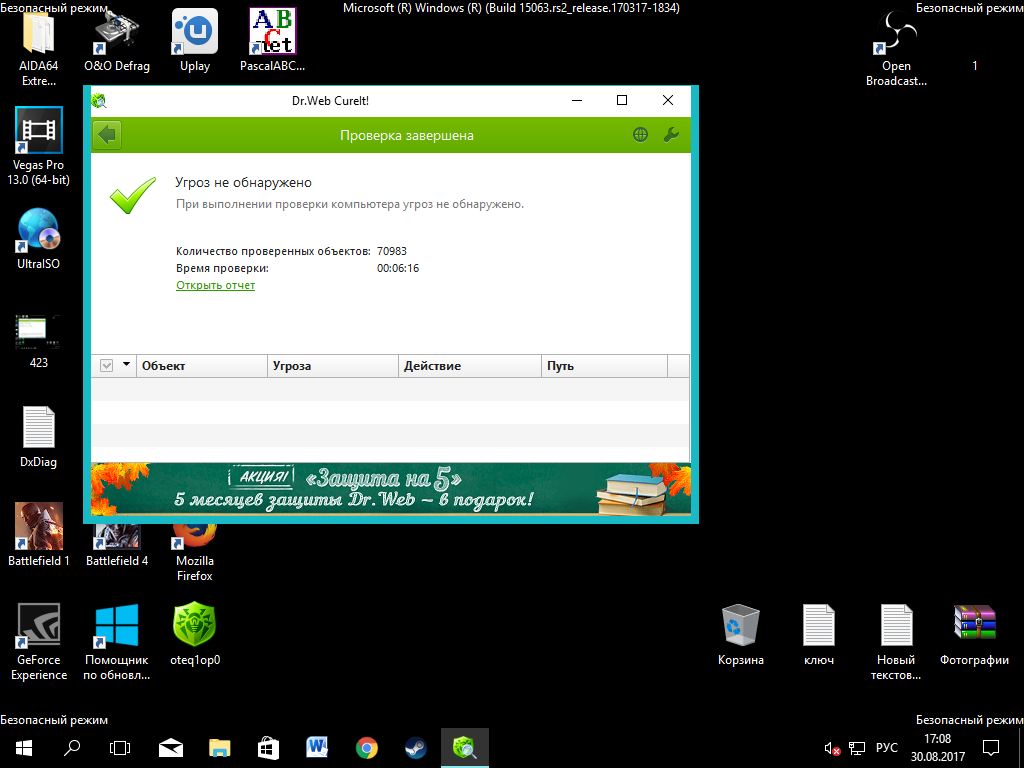Open the Uplay desktop shortcut
Screen dimensions: 1024x768
[x=195, y=40]
